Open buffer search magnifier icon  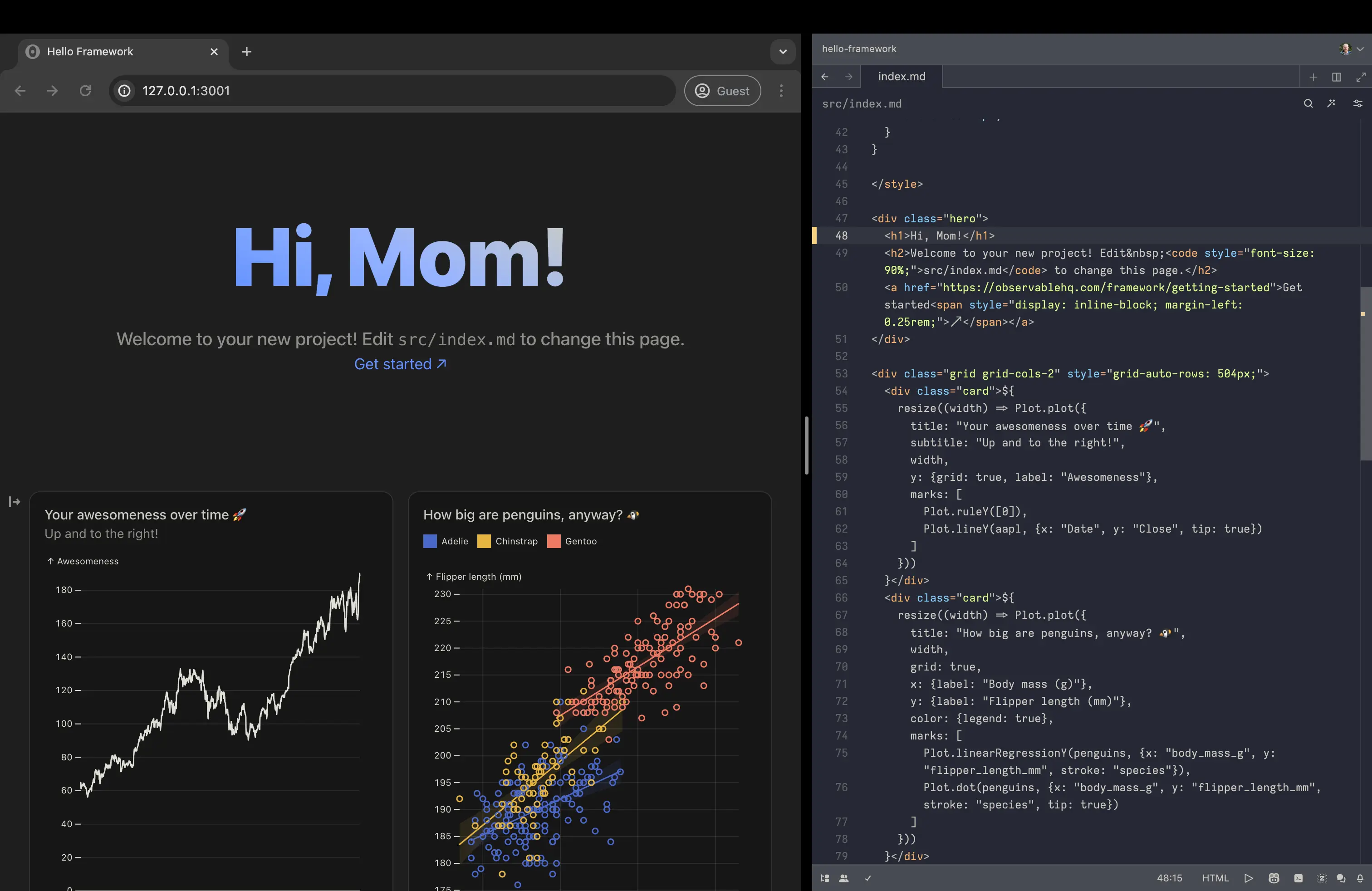[x=1308, y=104]
